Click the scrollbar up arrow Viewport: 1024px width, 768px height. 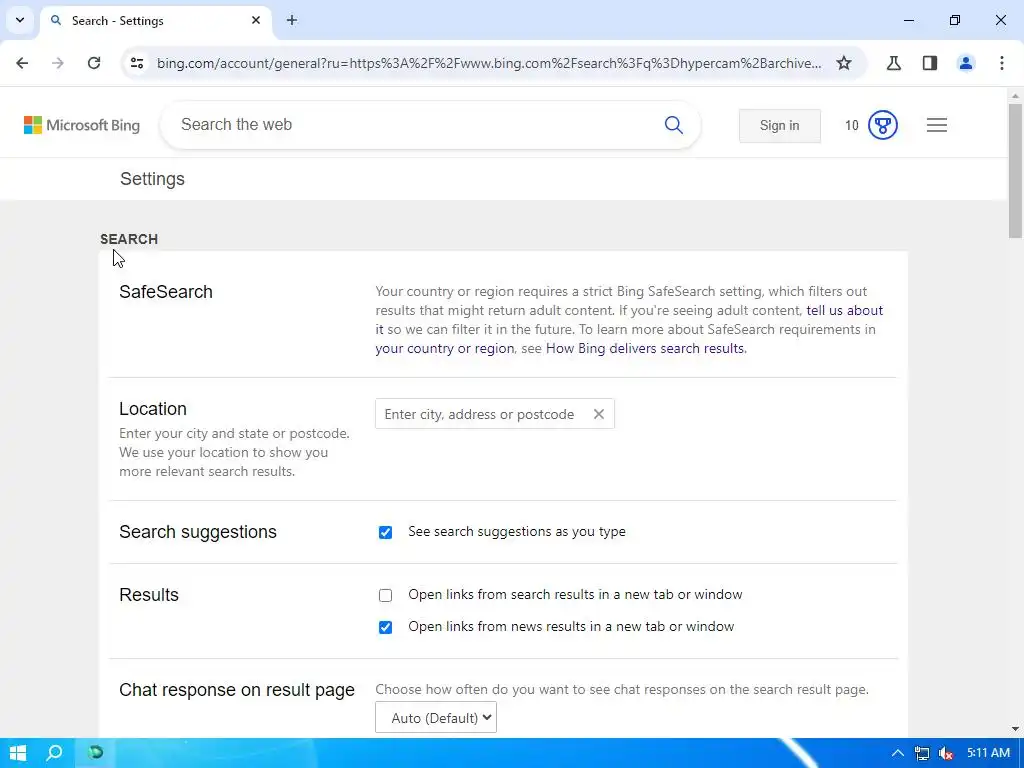[x=1015, y=95]
